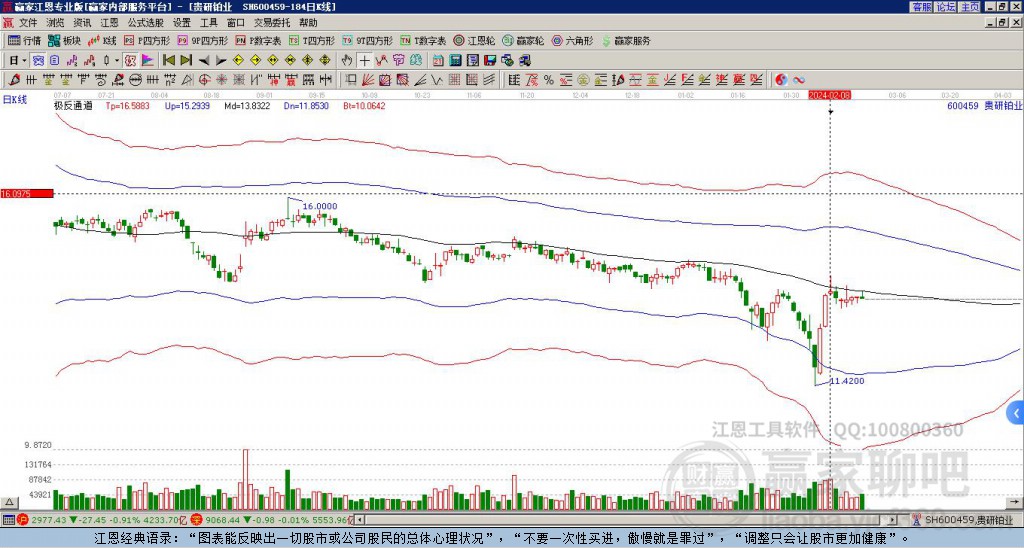Open the T数字表 tool

423,40
